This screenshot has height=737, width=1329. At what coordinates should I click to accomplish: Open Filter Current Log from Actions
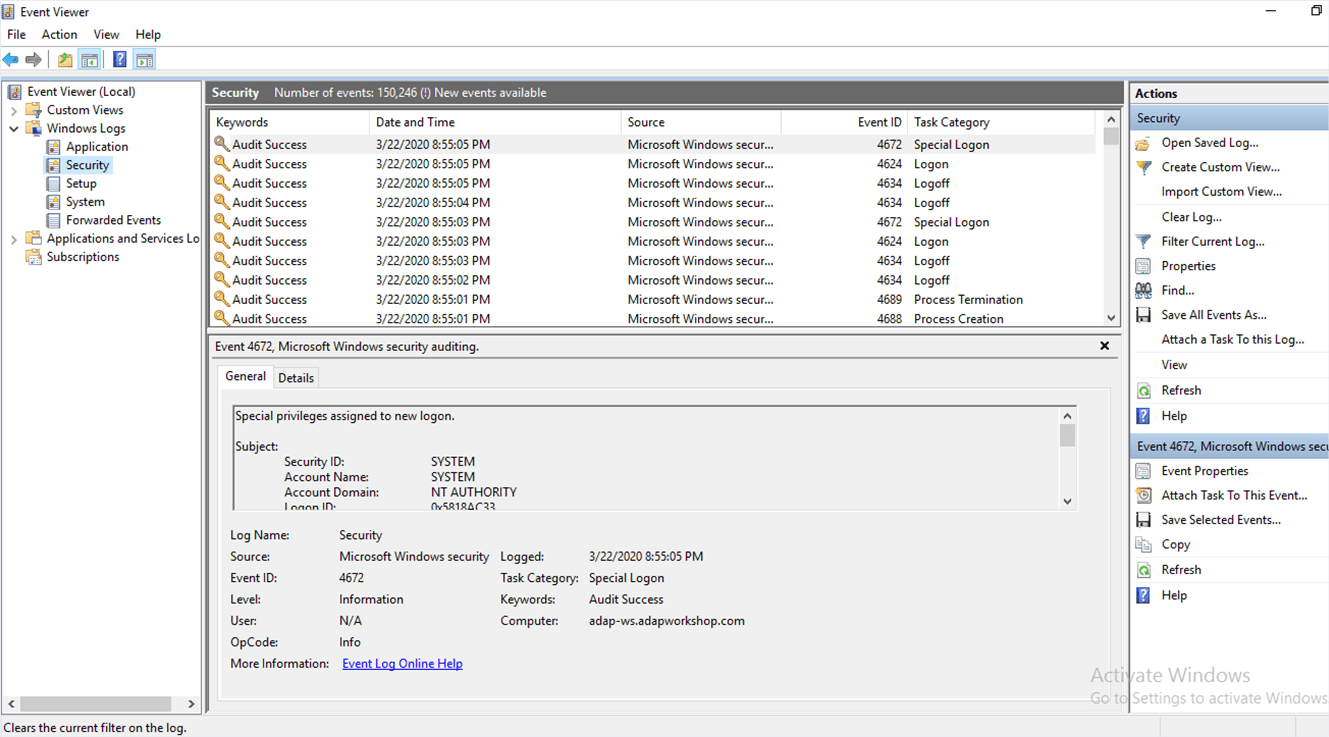[x=1213, y=241]
